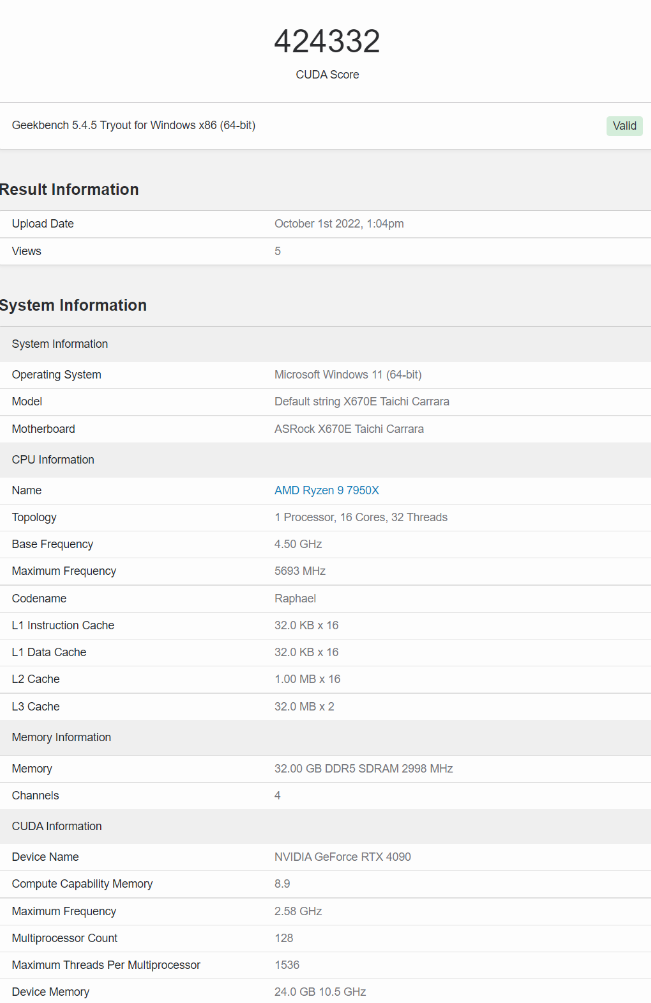The width and height of the screenshot is (651, 1003).
Task: Click the CUDA Information section header
Action: pyautogui.click(x=57, y=826)
